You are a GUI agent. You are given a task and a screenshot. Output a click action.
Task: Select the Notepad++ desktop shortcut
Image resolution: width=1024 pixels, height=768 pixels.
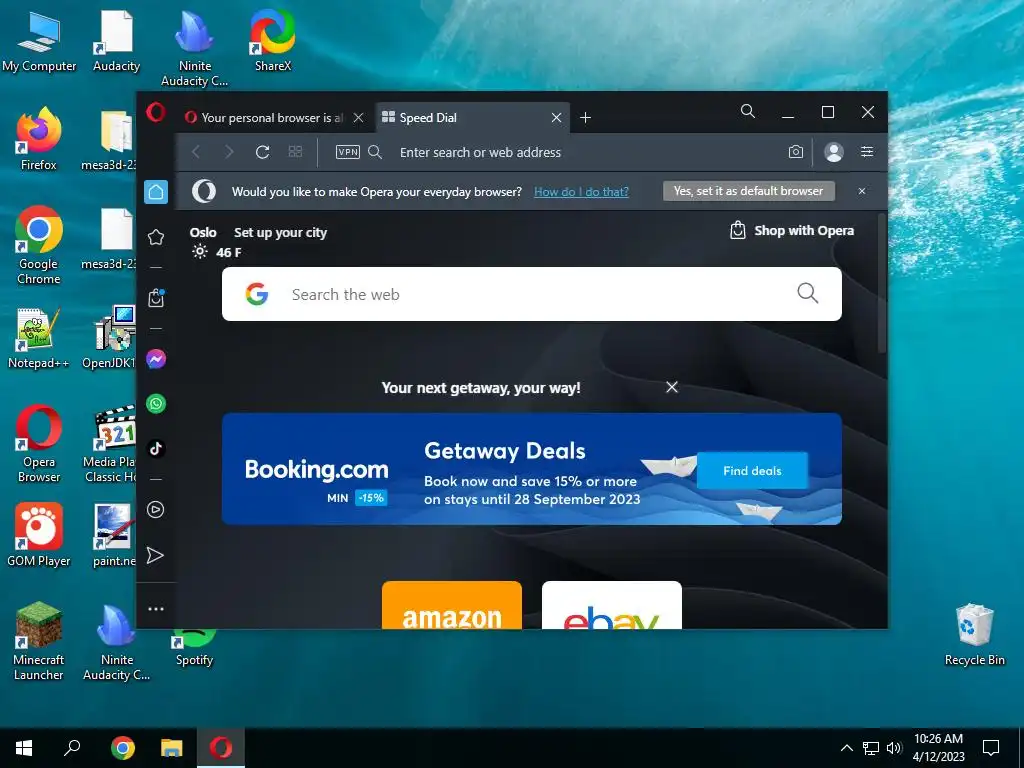pyautogui.click(x=39, y=338)
